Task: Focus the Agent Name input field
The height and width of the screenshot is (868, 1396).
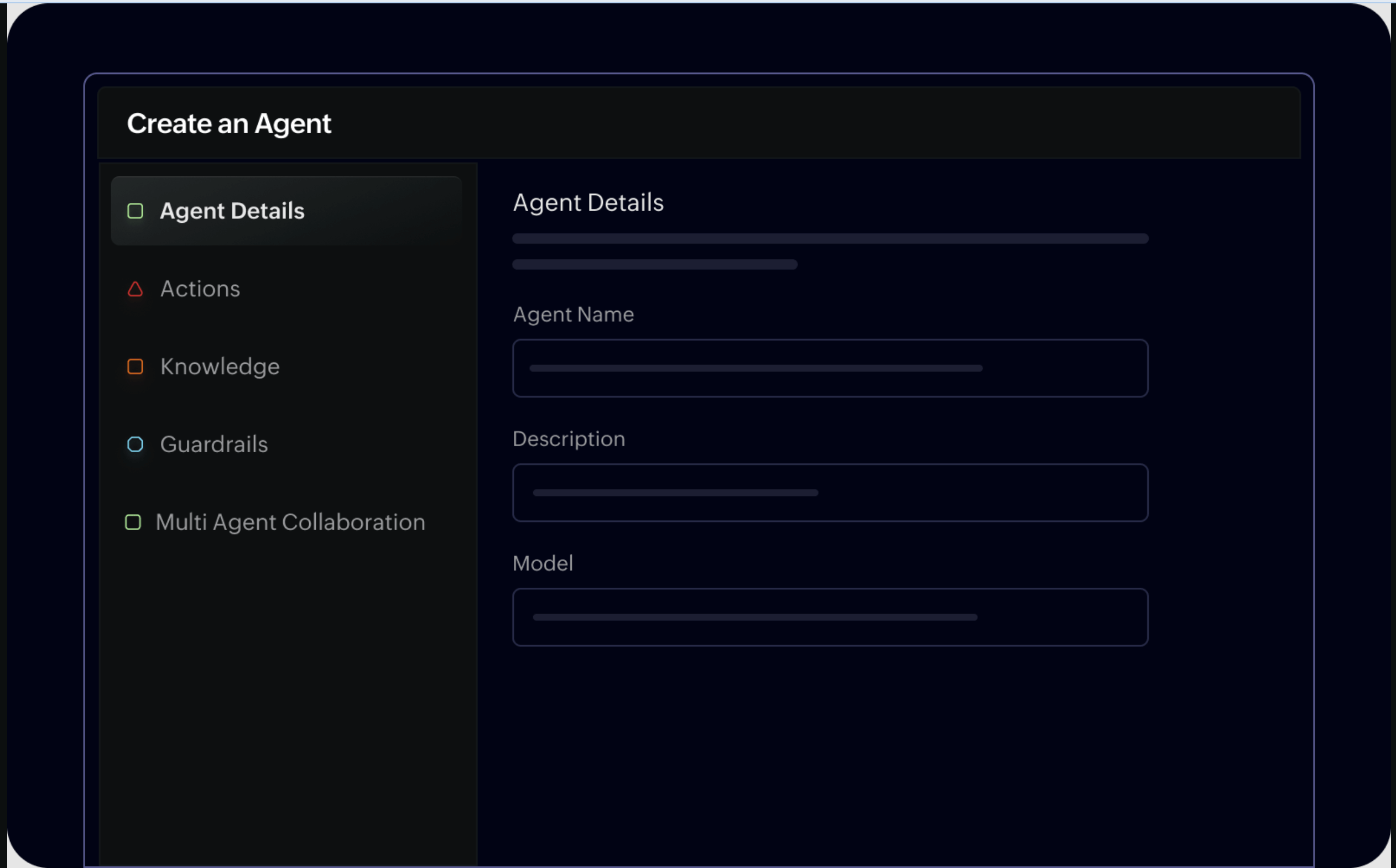Action: tap(829, 368)
